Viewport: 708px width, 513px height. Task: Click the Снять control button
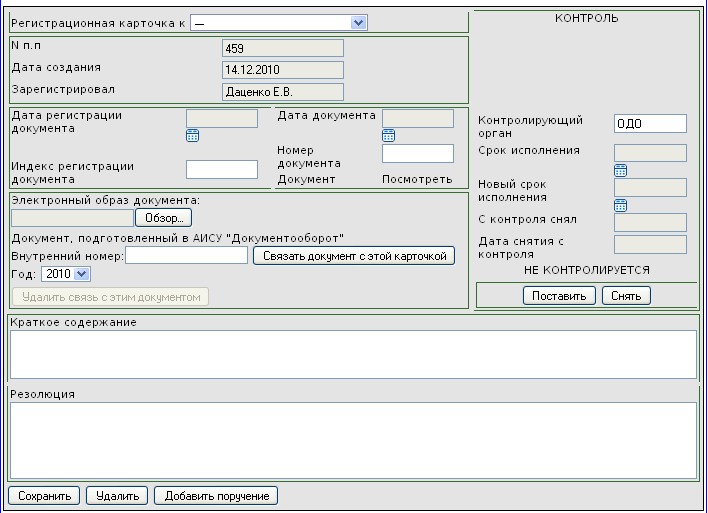[x=626, y=296]
